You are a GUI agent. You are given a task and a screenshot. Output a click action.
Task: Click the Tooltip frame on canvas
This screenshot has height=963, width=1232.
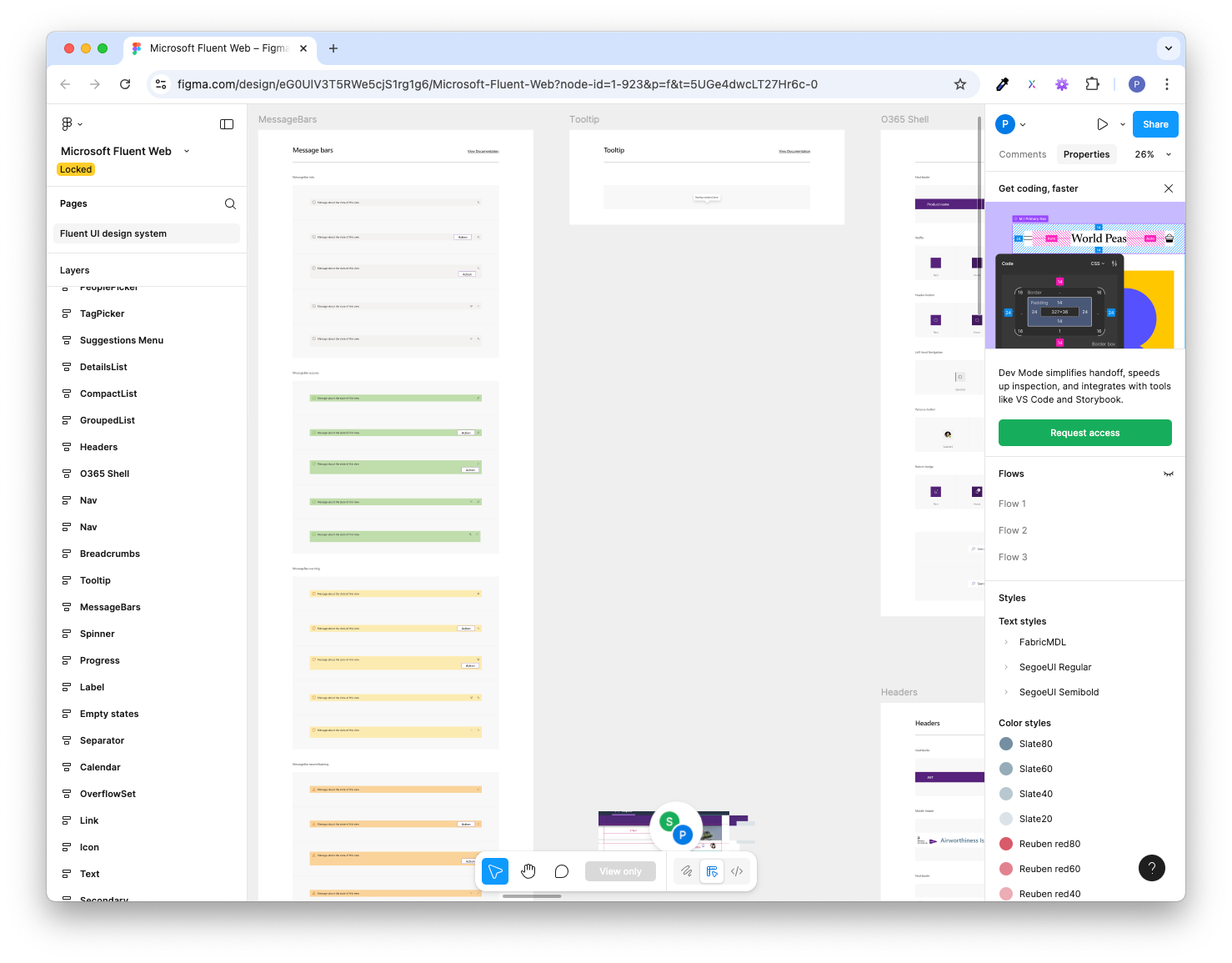707,177
